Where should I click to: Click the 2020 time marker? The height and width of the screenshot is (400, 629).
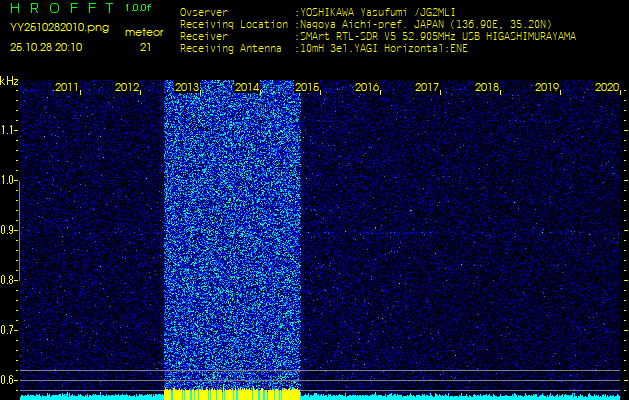[x=607, y=87]
